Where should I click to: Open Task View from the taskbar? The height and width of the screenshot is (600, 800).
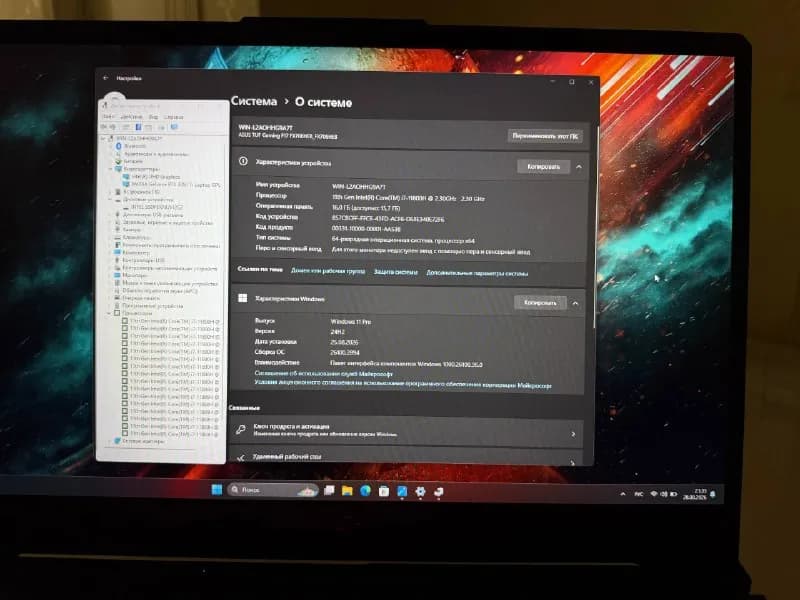coord(329,490)
